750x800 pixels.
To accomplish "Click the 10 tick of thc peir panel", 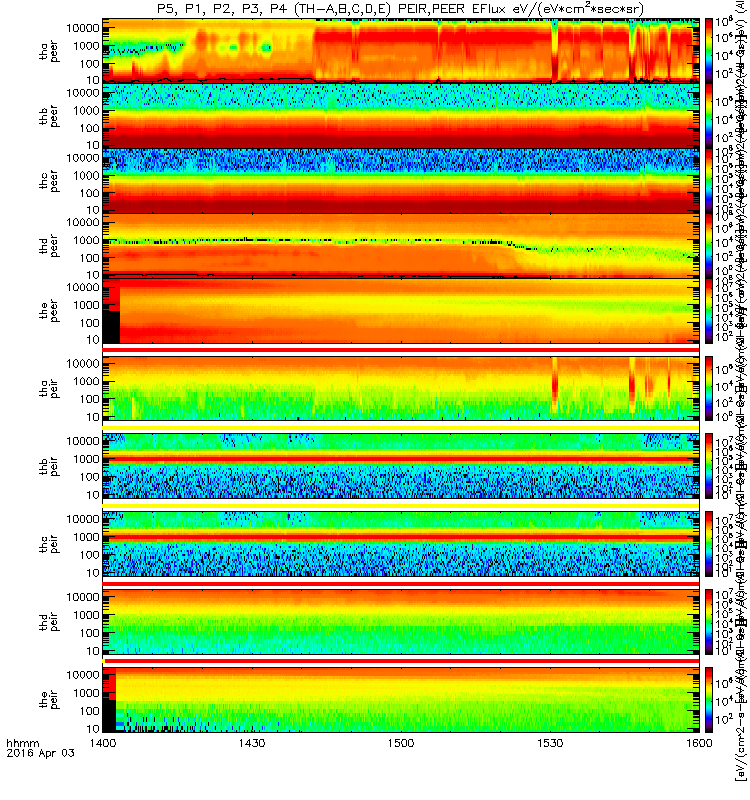I will [92, 573].
